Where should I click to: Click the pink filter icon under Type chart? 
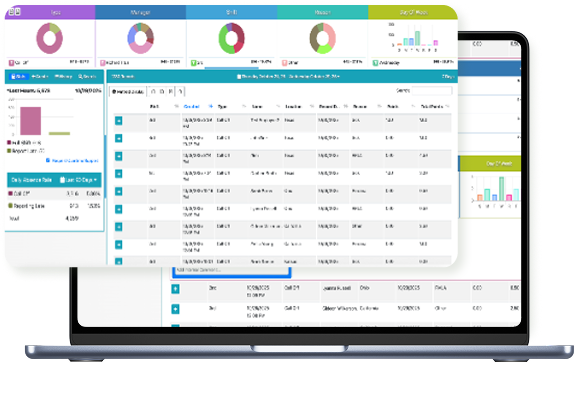click(x=11, y=63)
